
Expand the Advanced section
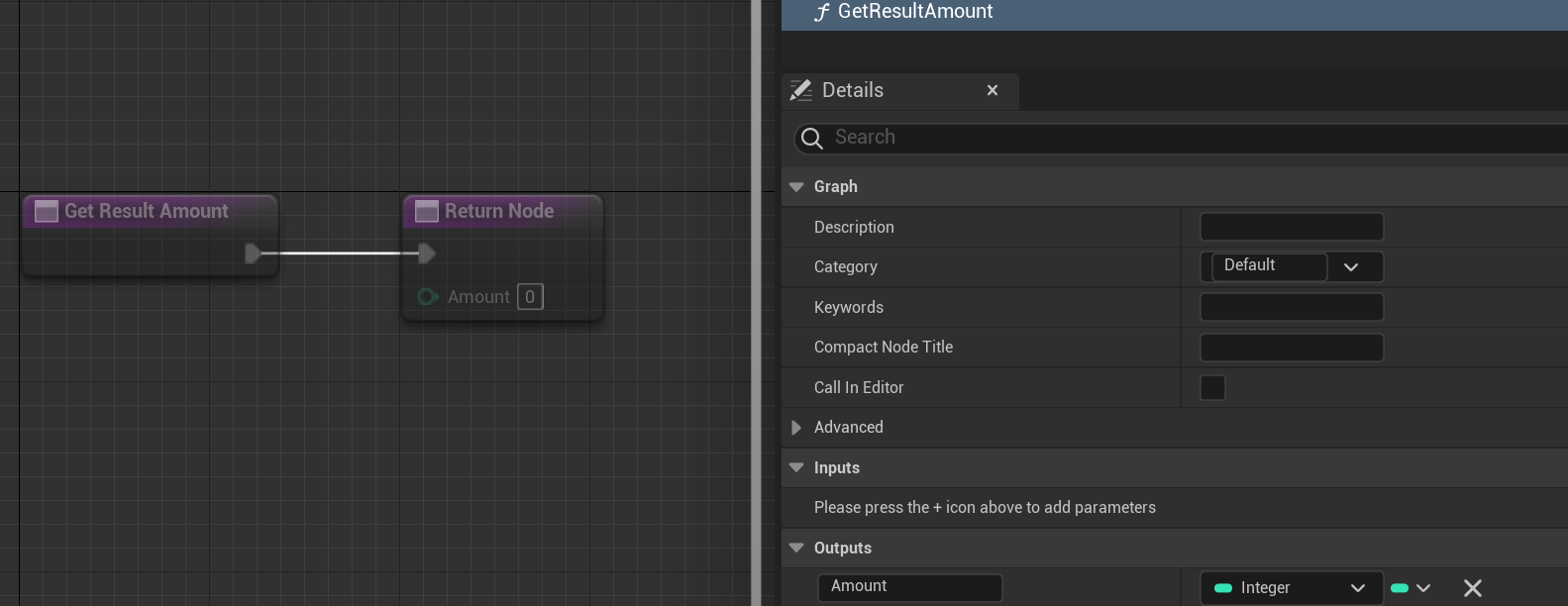click(796, 428)
